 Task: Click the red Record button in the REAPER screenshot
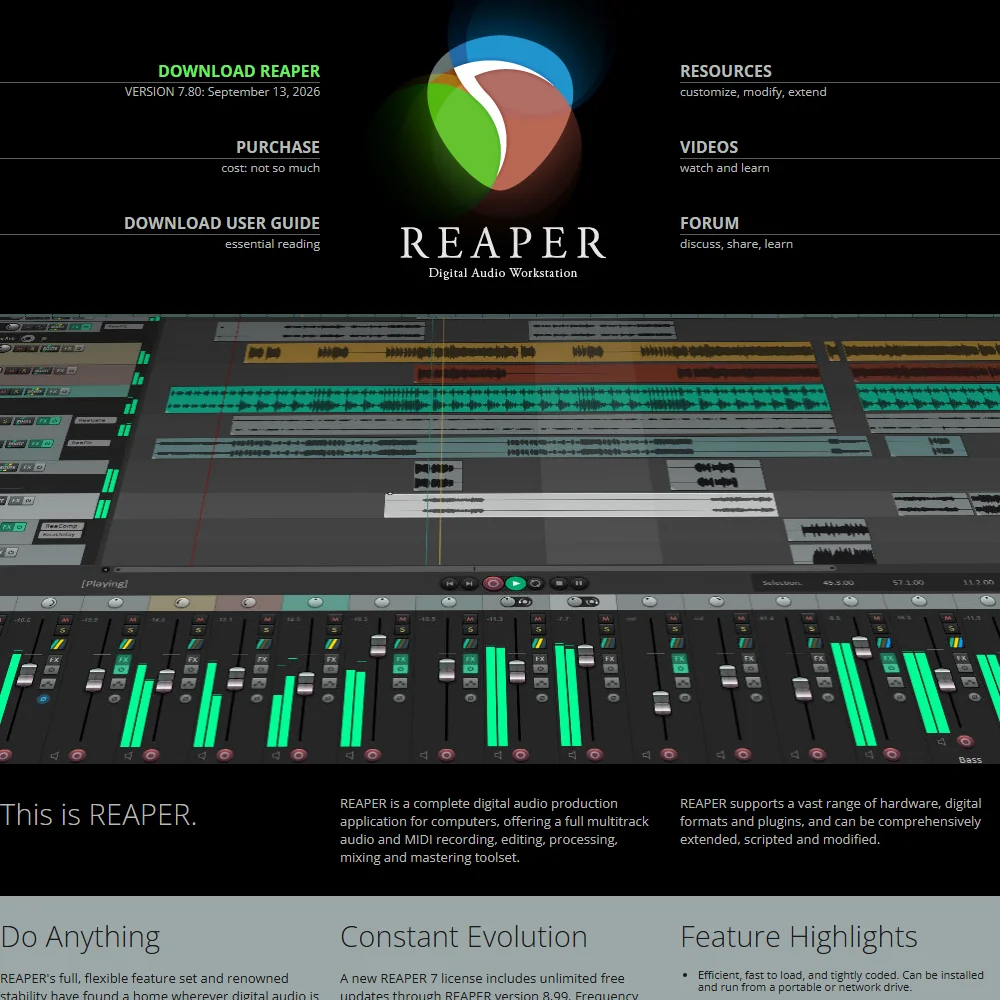click(492, 583)
